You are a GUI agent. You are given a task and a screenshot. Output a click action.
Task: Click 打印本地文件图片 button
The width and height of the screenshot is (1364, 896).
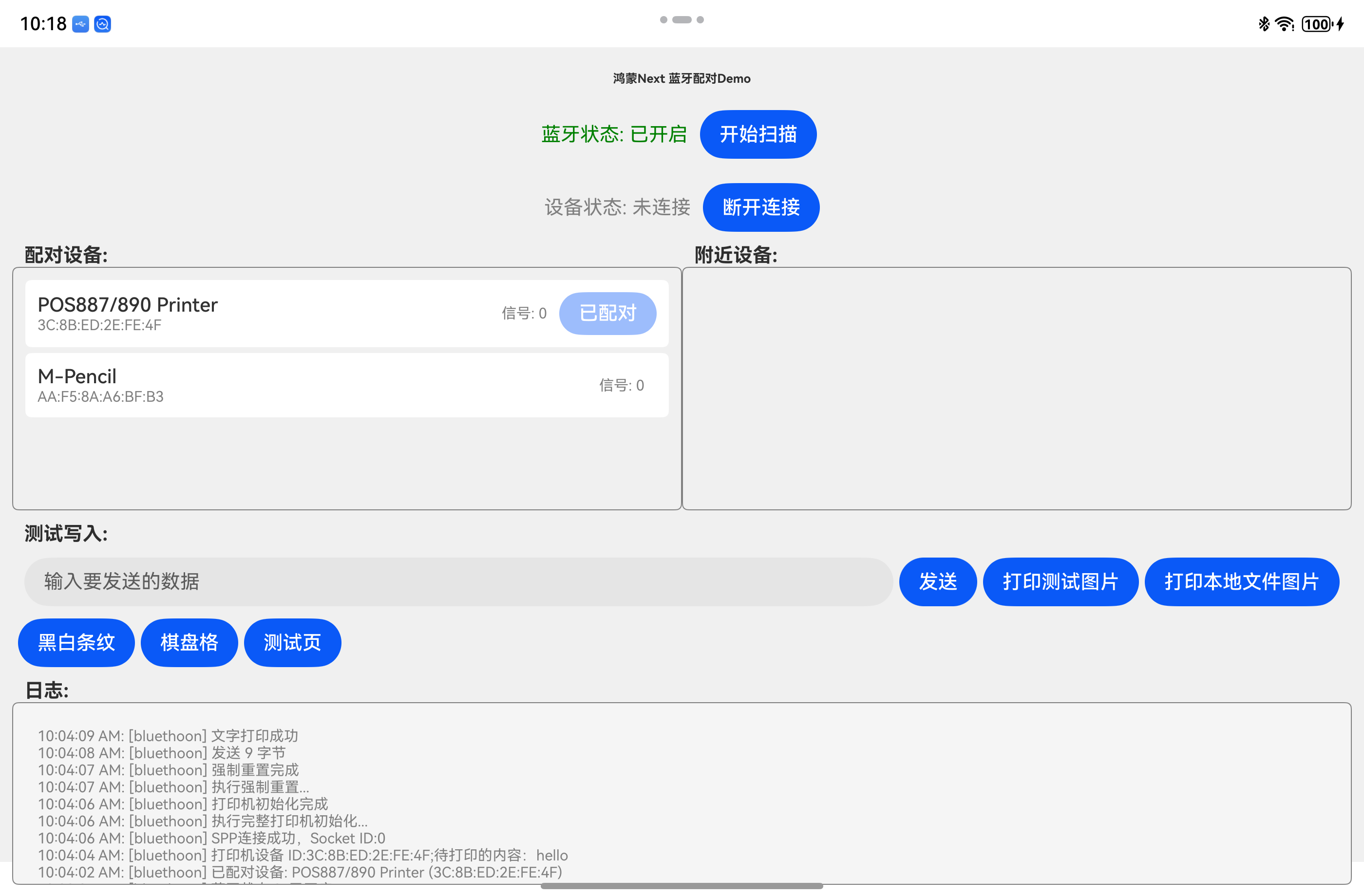click(x=1241, y=581)
